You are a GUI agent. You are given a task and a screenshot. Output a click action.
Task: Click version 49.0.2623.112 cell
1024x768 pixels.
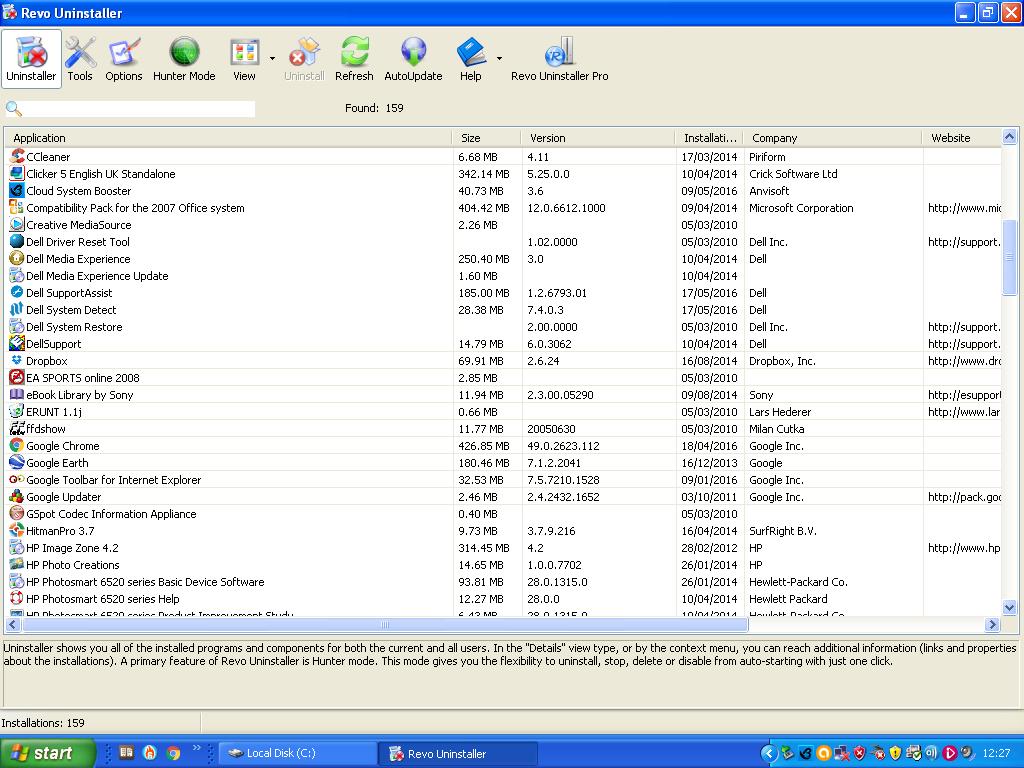click(x=563, y=445)
